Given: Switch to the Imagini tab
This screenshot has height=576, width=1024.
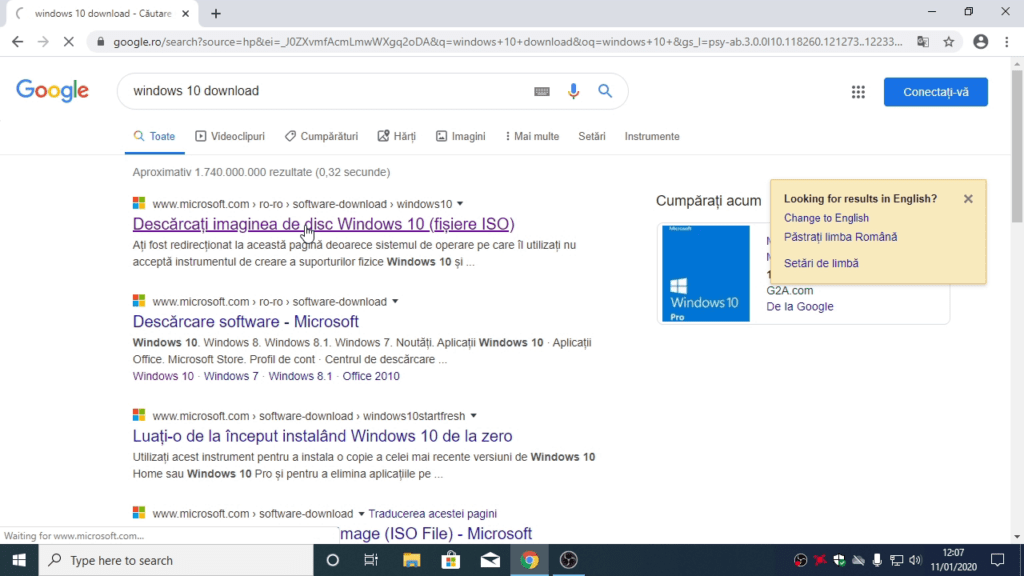Looking at the screenshot, I should 460,136.
